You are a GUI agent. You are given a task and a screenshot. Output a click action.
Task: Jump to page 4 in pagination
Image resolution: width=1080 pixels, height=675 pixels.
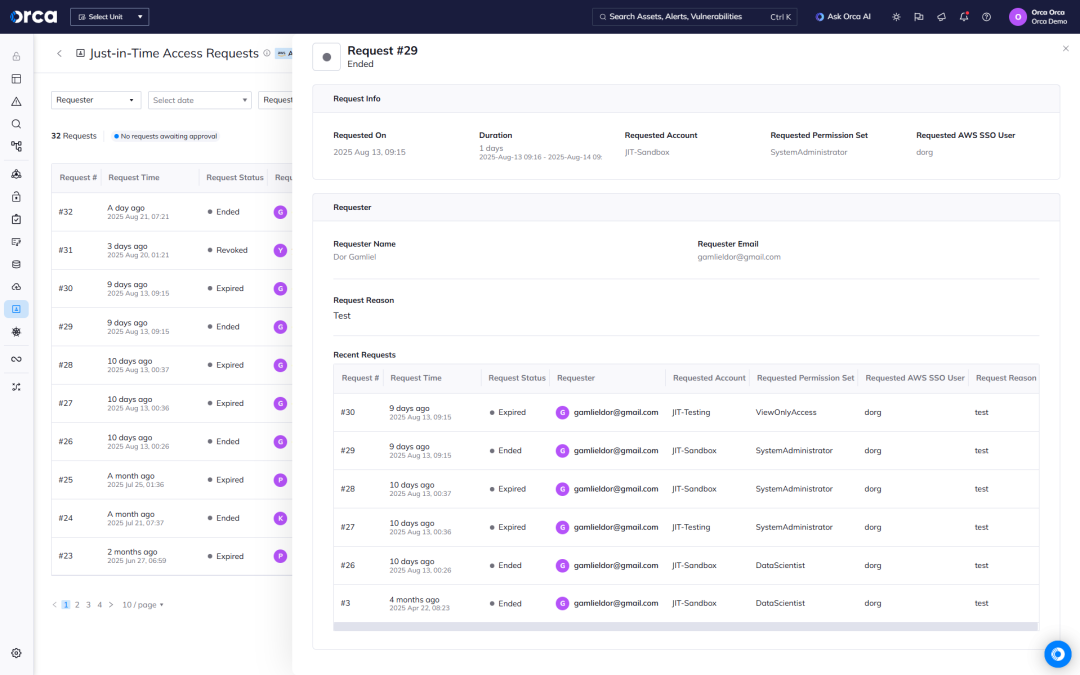tap(99, 605)
